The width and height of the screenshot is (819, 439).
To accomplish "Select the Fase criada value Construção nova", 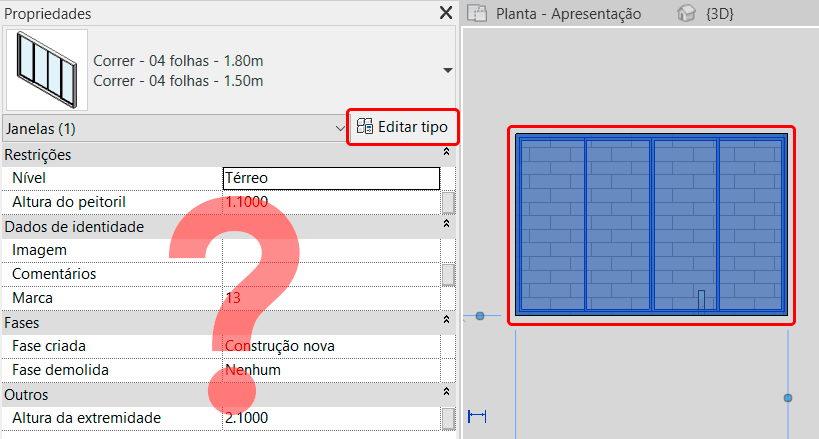I will click(330, 346).
